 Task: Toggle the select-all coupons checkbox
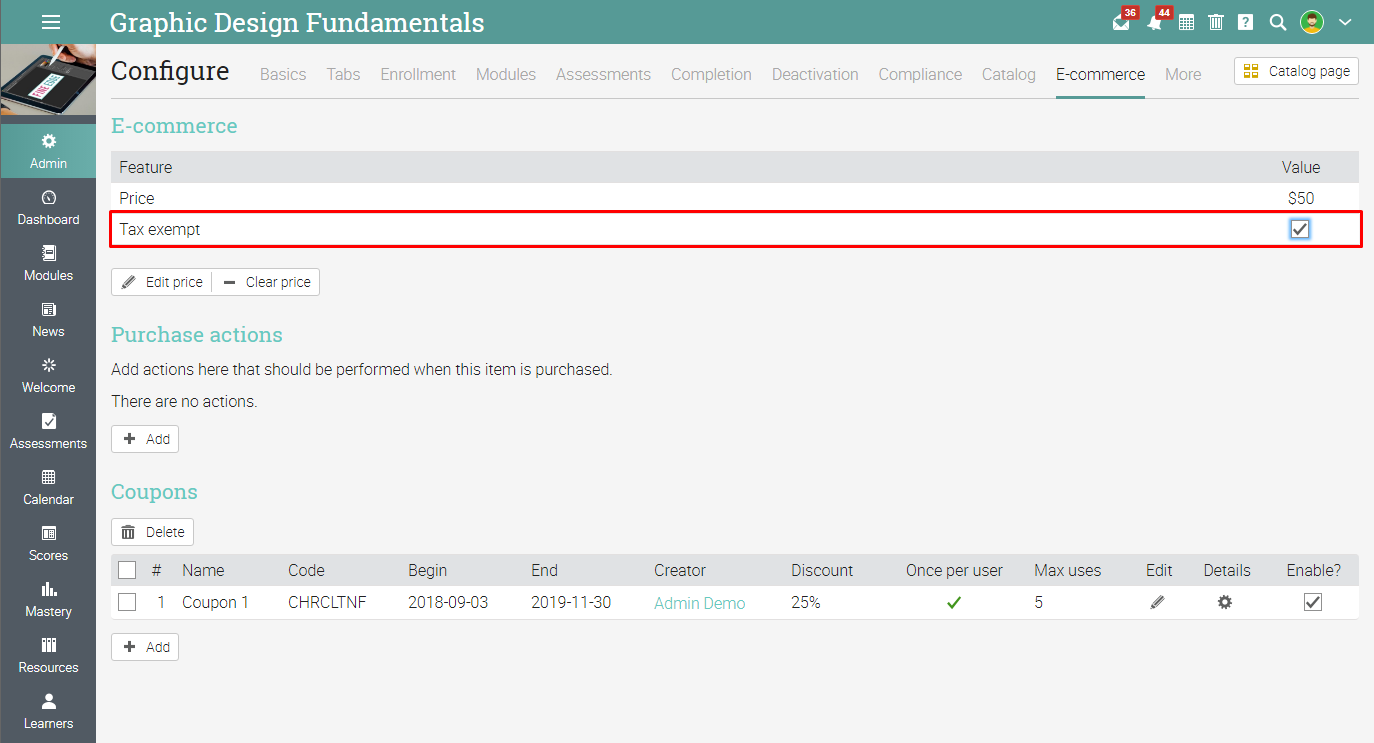tap(127, 570)
